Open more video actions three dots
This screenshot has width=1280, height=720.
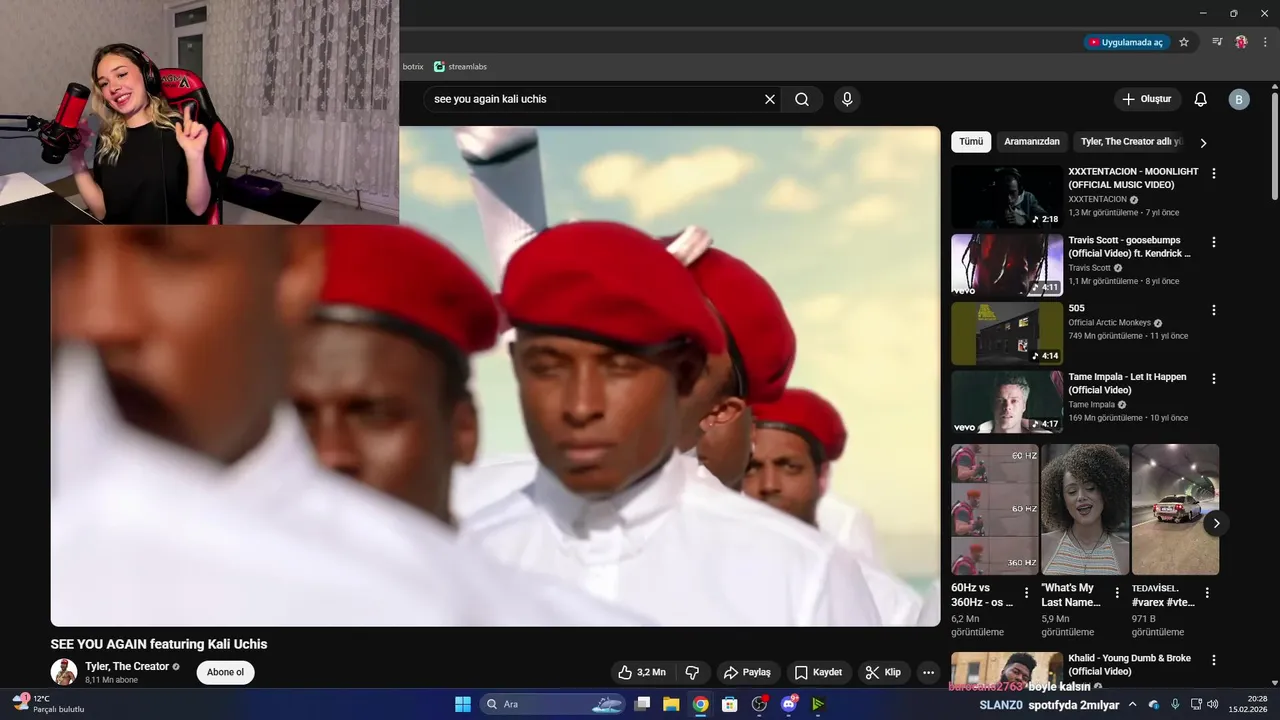point(929,672)
